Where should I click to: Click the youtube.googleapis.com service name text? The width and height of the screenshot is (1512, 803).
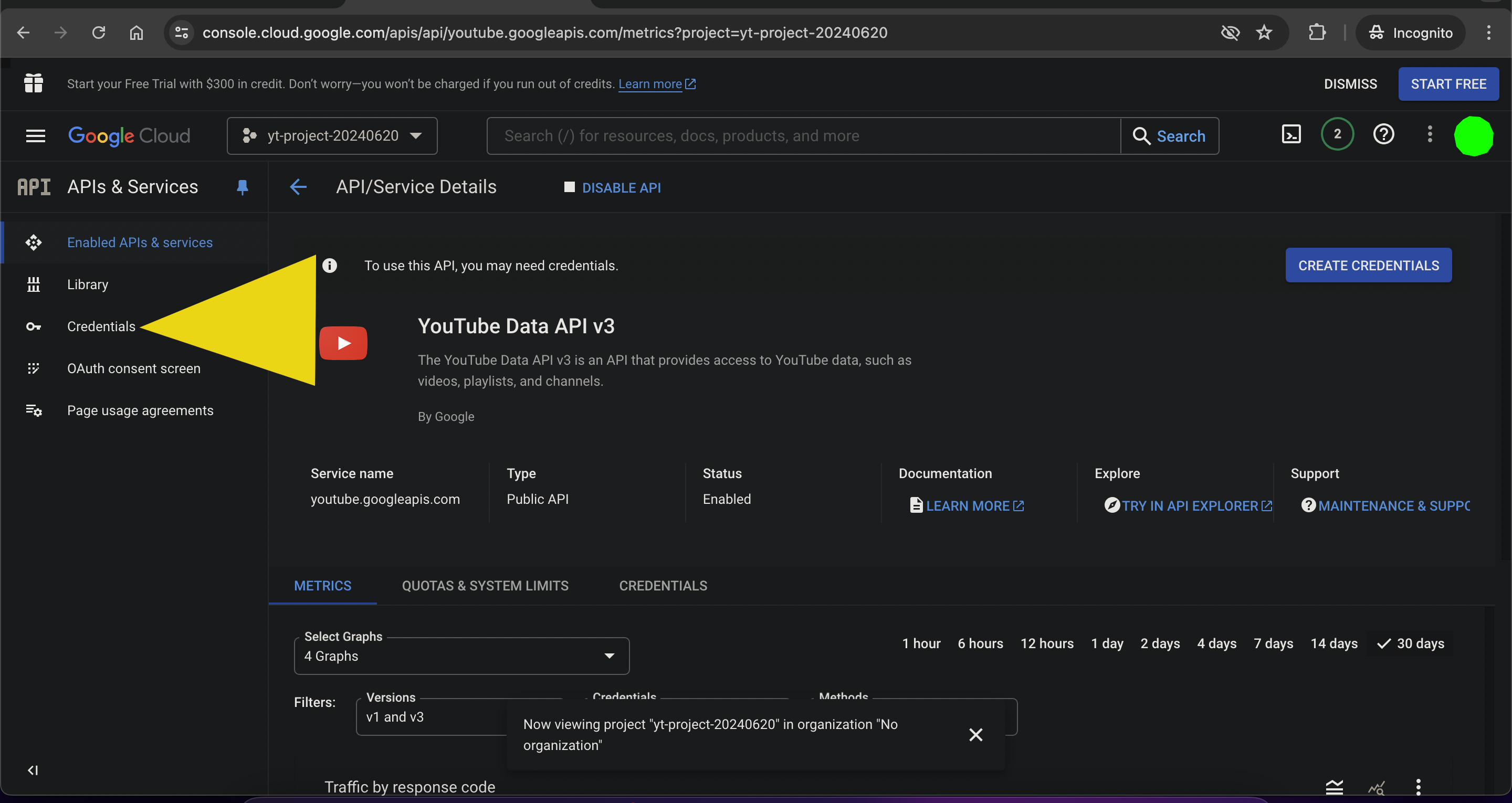click(x=385, y=499)
